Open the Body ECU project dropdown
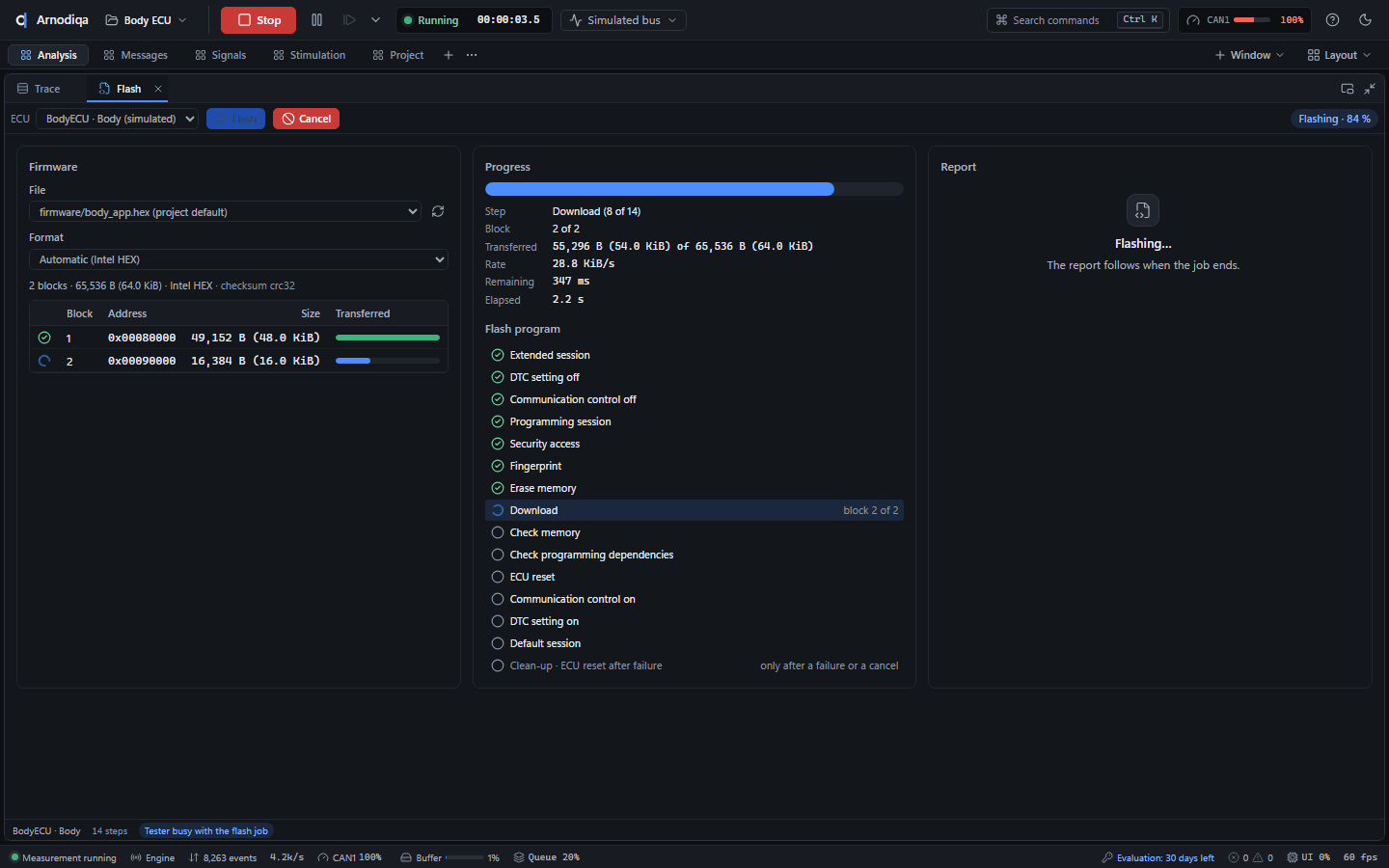 (146, 20)
